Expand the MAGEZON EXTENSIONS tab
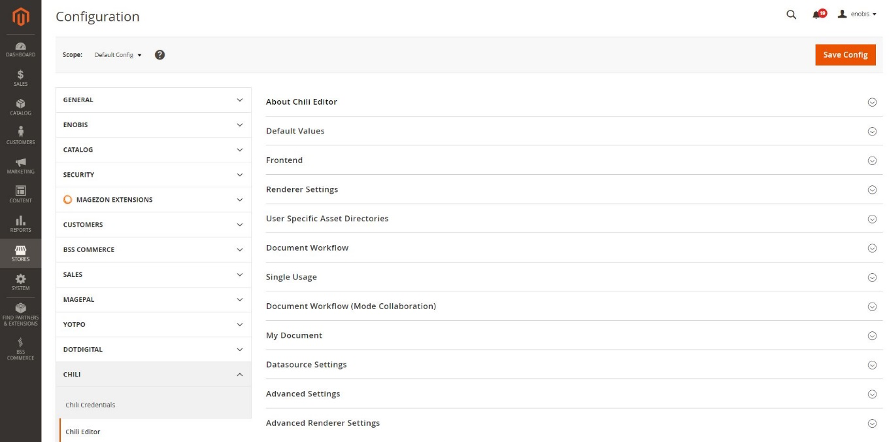 [153, 200]
